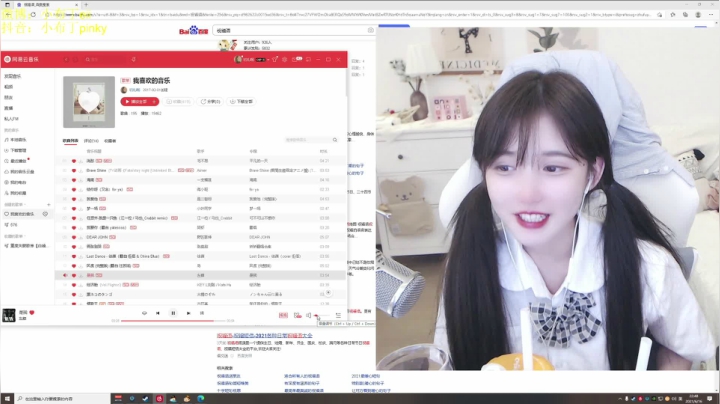Image resolution: width=720 pixels, height=404 pixels.
Task: Switch to the comments tab
Action: click(91, 140)
